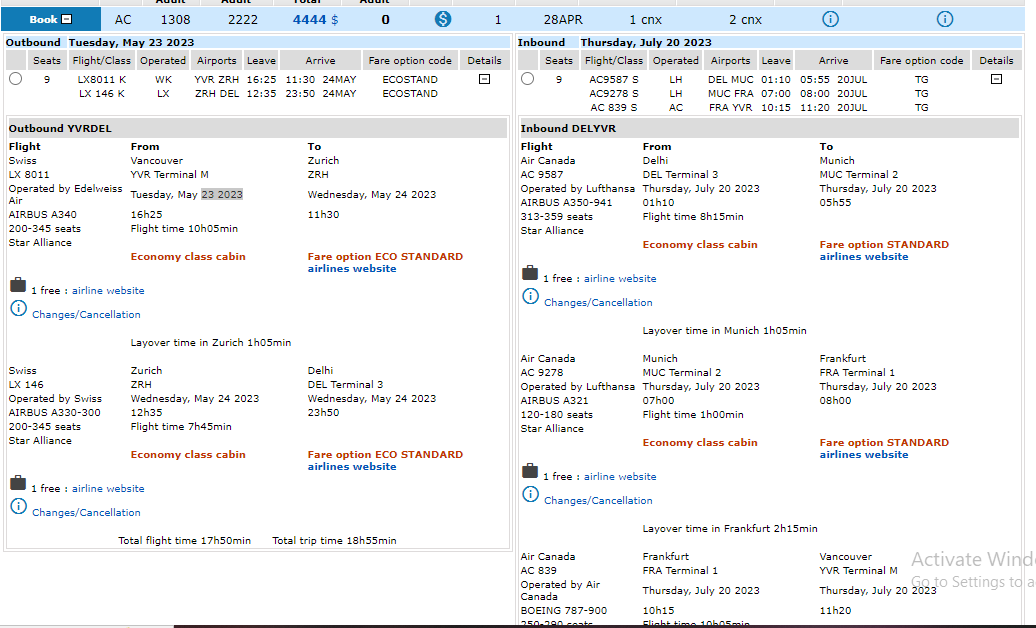Open airline website baggage link for AC 9278

click(x=620, y=477)
